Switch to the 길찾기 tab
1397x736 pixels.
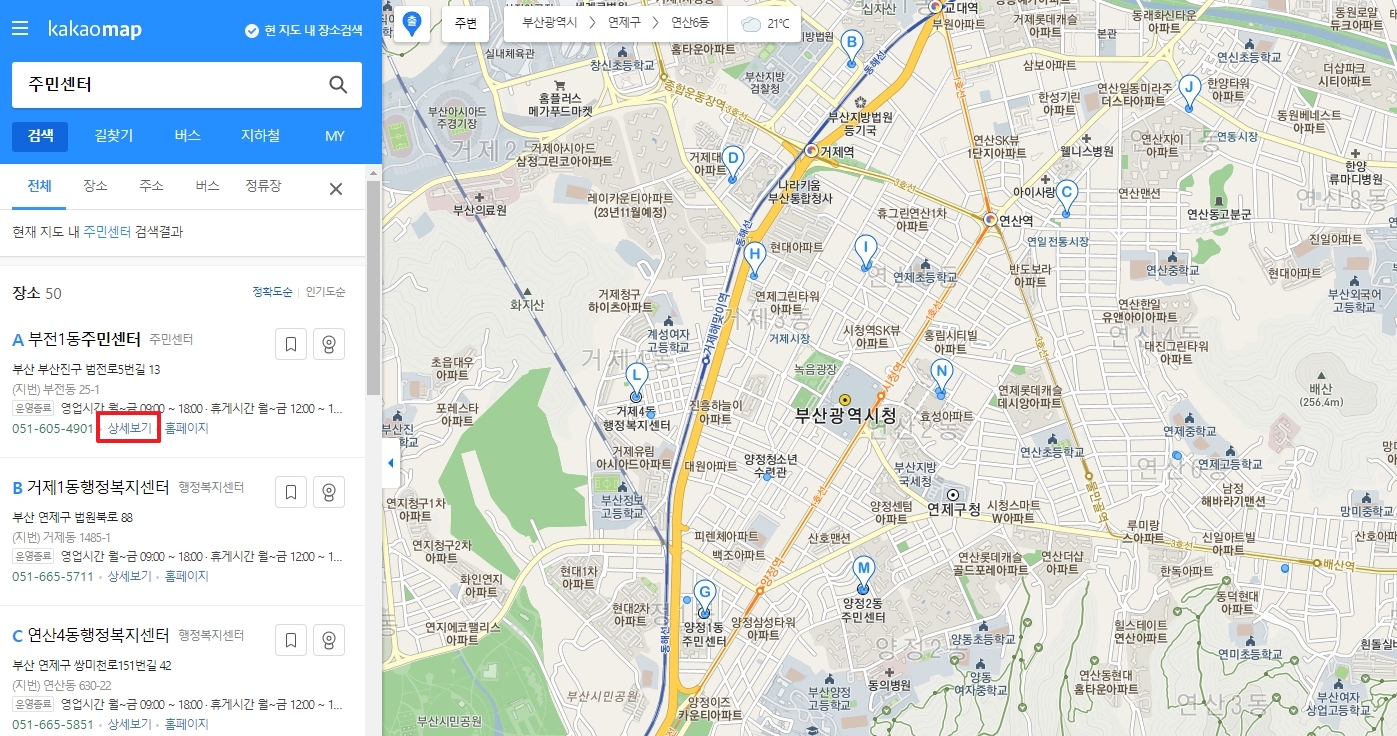pyautogui.click(x=114, y=136)
